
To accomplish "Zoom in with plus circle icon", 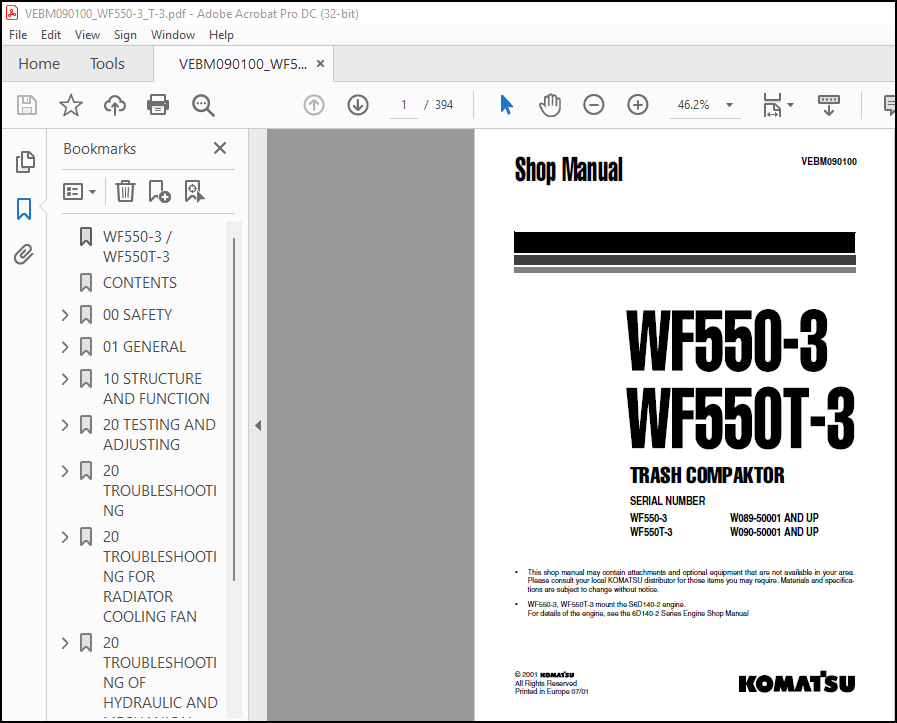I will tap(638, 105).
